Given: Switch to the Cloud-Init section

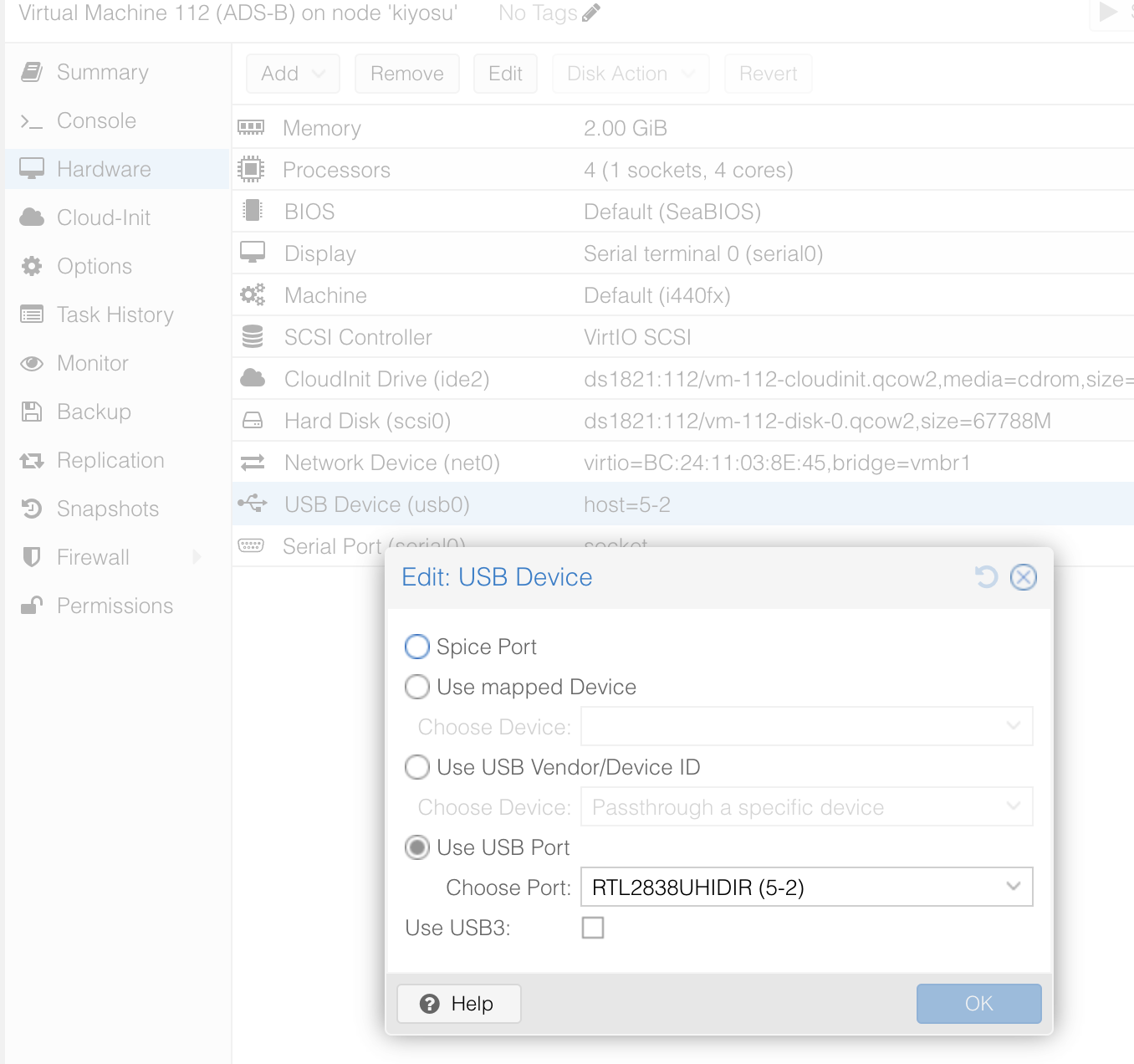Looking at the screenshot, I should (x=103, y=217).
